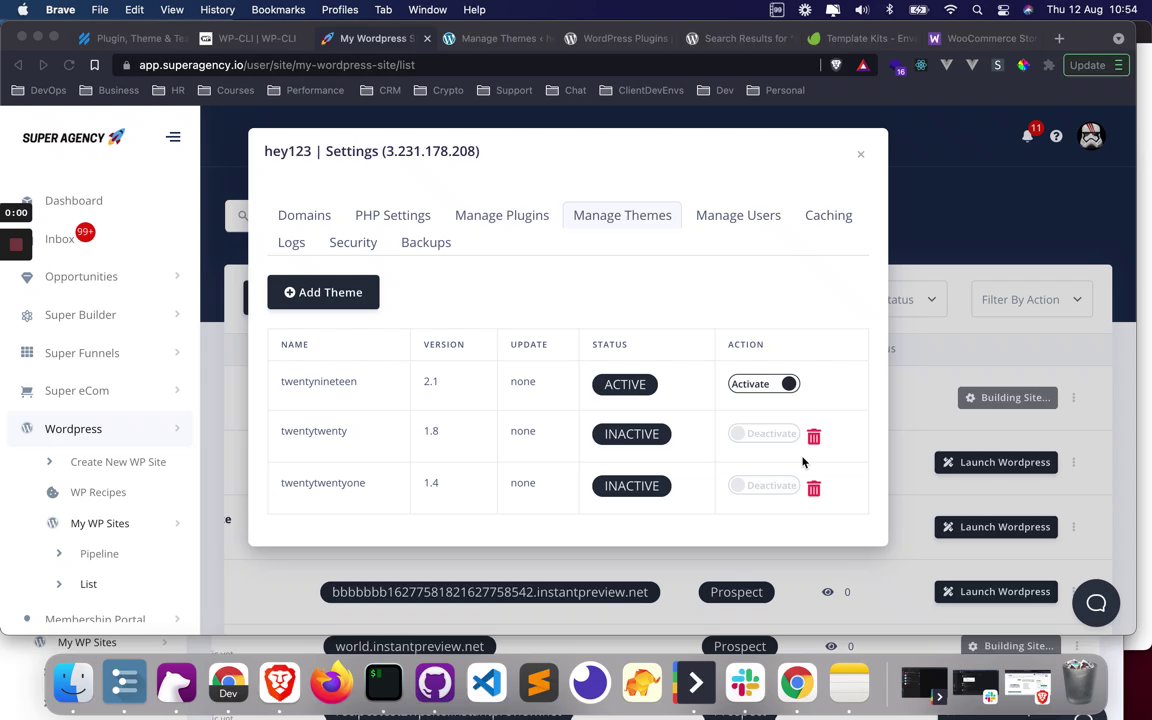Open WP Recipes in the sidebar
Image resolution: width=1152 pixels, height=720 pixels.
coord(98,492)
